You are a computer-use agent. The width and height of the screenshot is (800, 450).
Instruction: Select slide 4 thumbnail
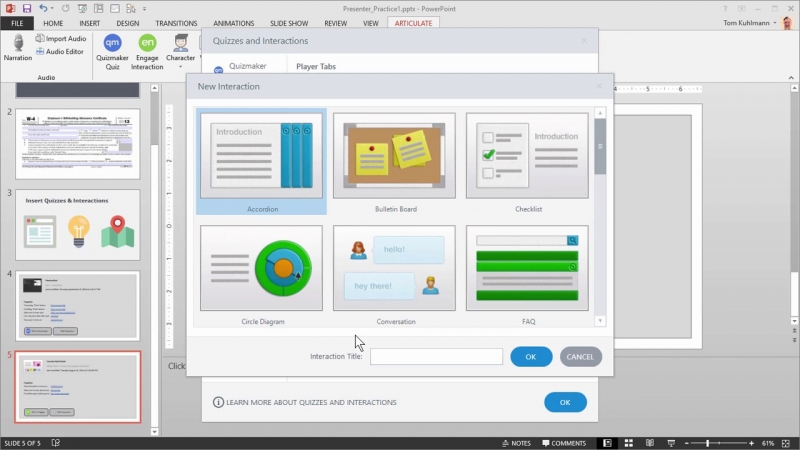coord(78,306)
